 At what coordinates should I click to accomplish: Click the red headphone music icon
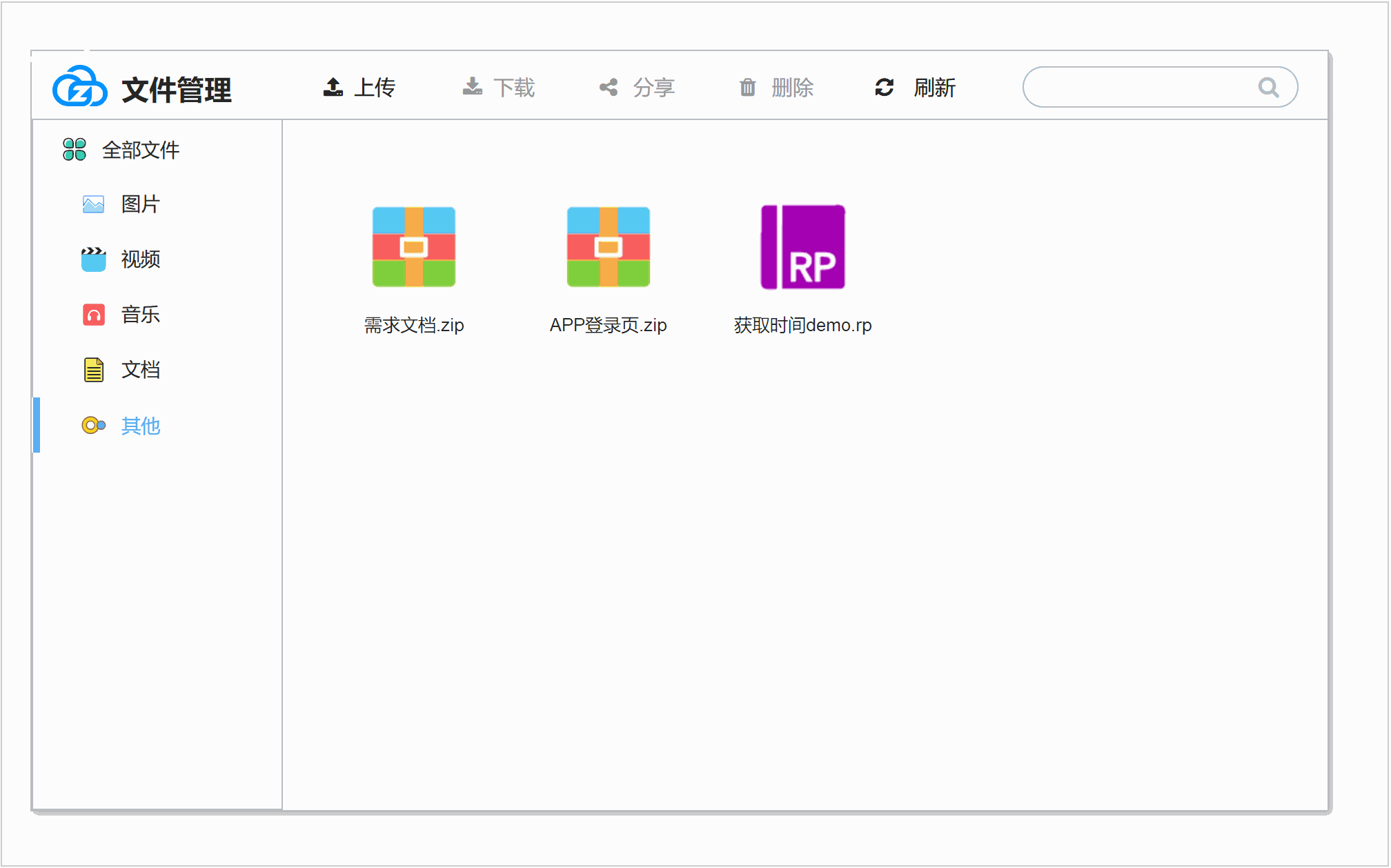[x=94, y=315]
